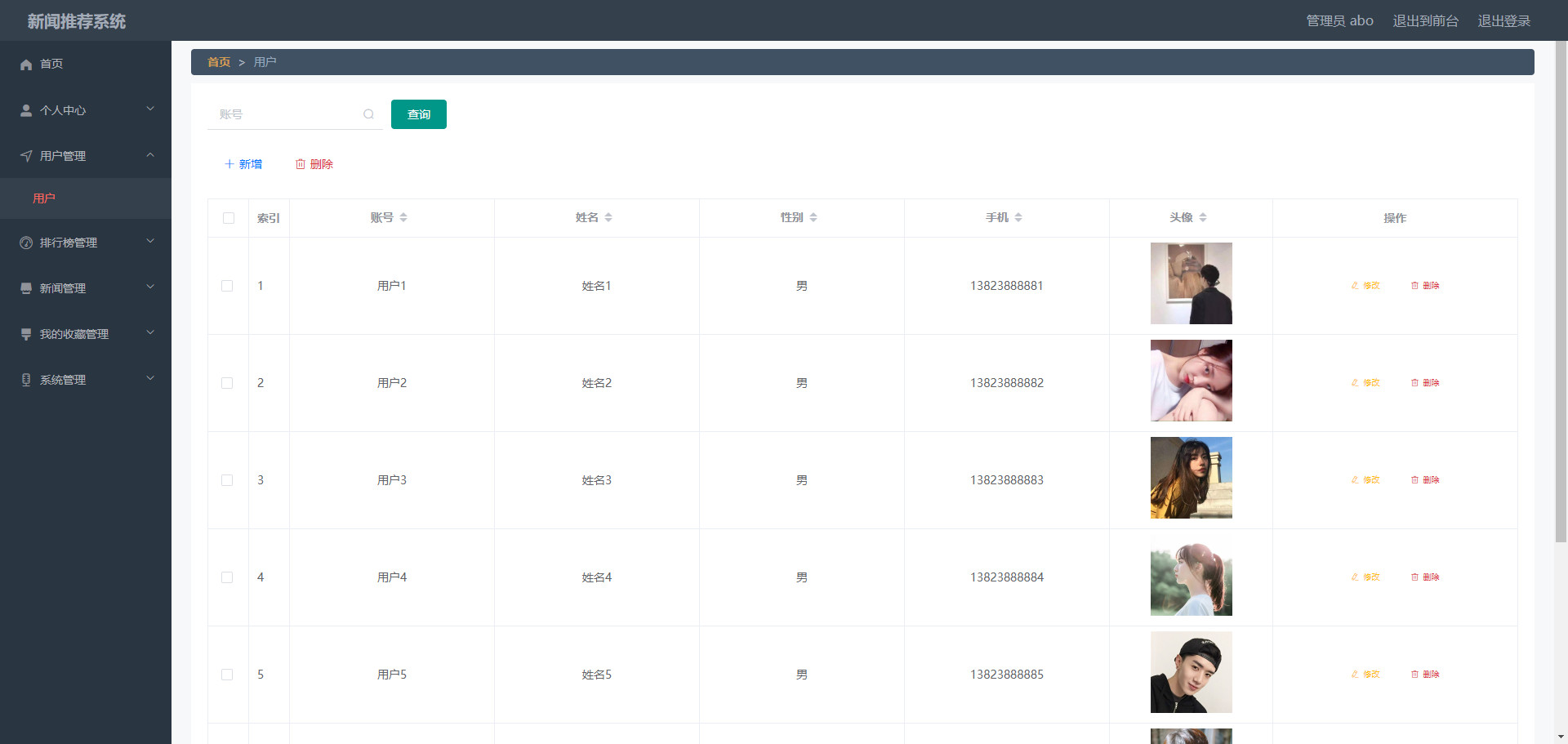Click the vertical page scrollbar thumb
The image size is (1568, 744).
click(x=1561, y=292)
